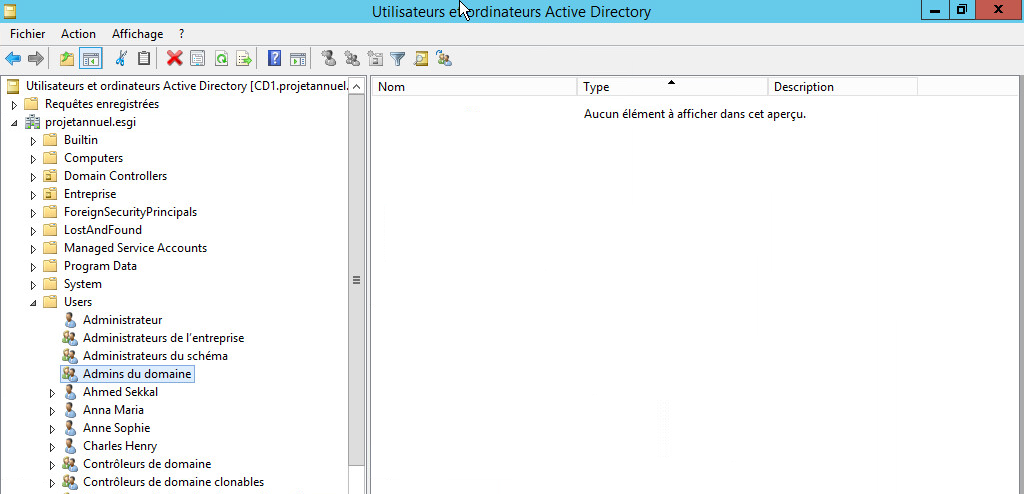Image resolution: width=1024 pixels, height=494 pixels.
Task: Select the root Utilisateurs et ordinateurs node
Action: [185, 86]
